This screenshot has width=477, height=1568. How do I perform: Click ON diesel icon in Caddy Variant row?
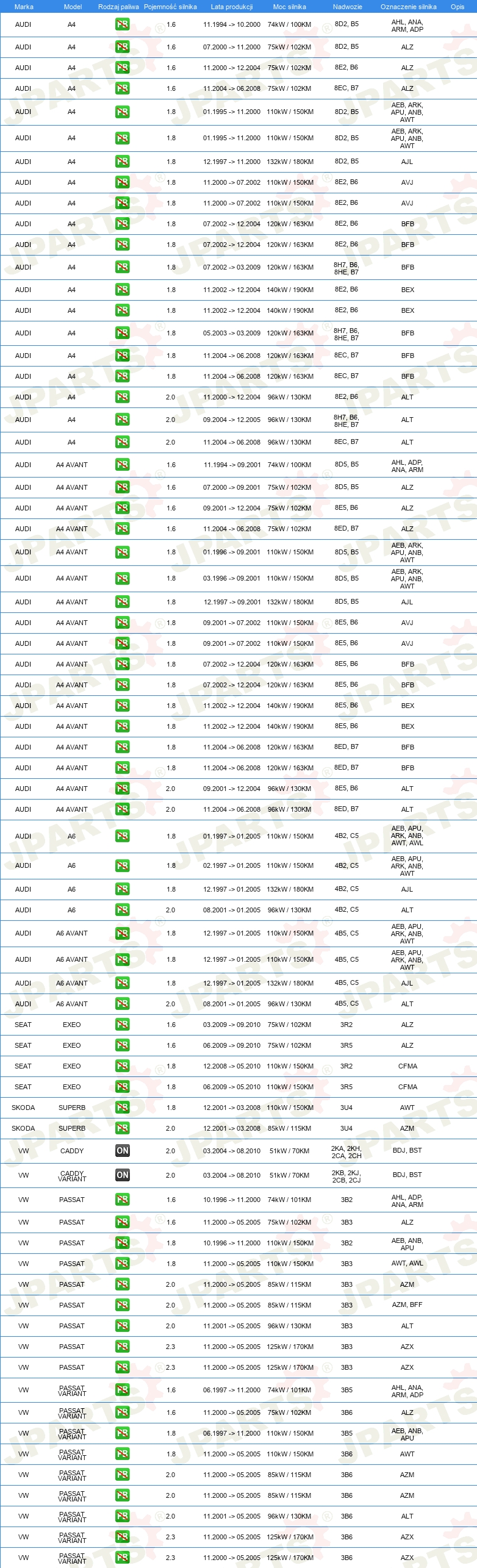122,1175
